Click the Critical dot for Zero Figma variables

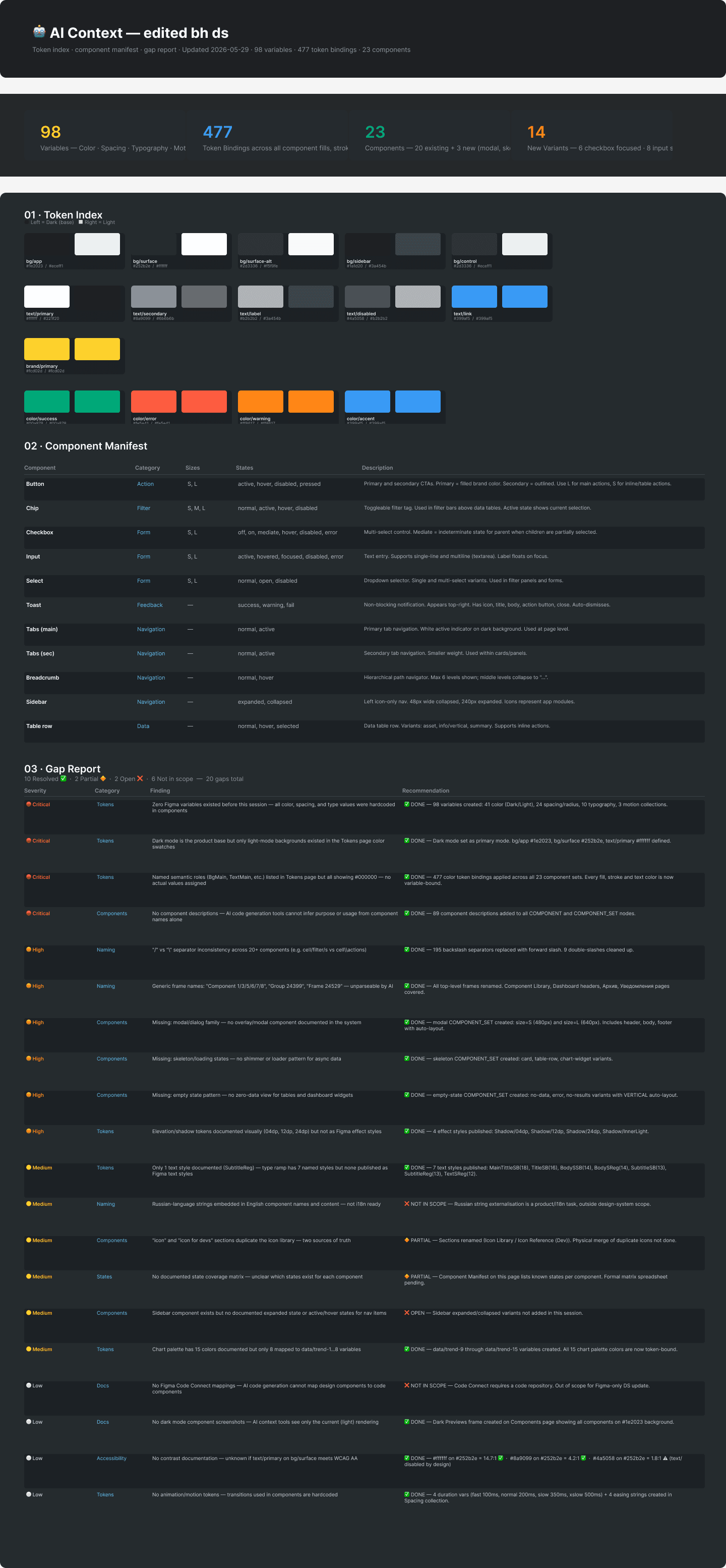[x=29, y=804]
